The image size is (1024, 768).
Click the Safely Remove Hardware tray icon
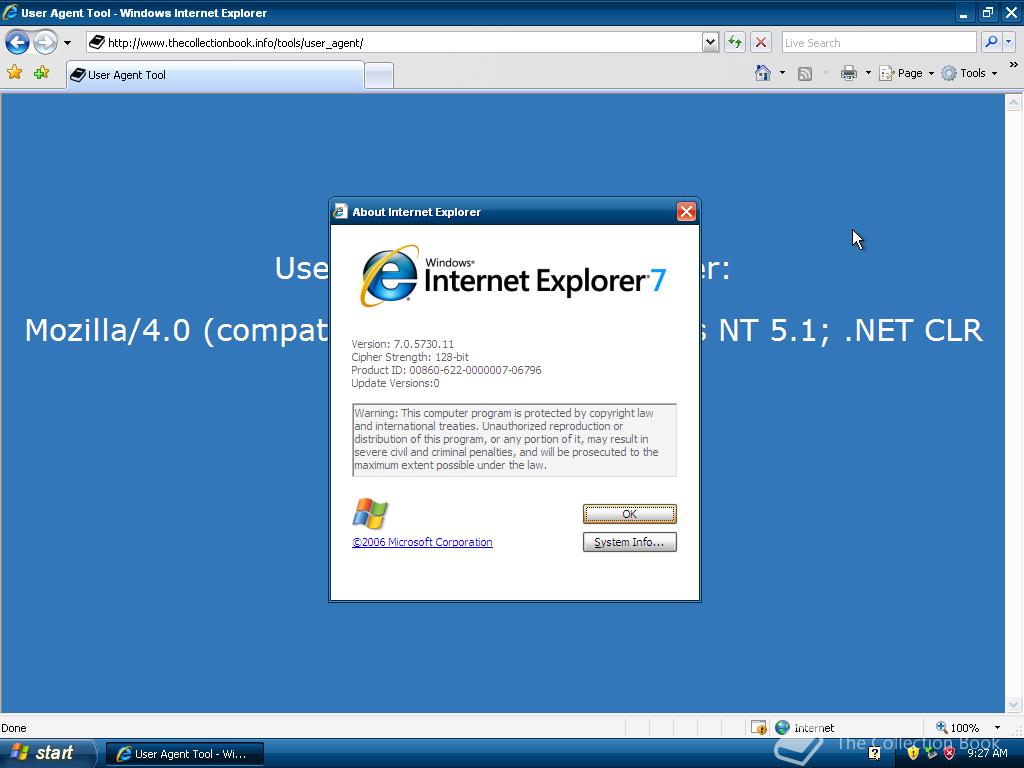point(931,754)
